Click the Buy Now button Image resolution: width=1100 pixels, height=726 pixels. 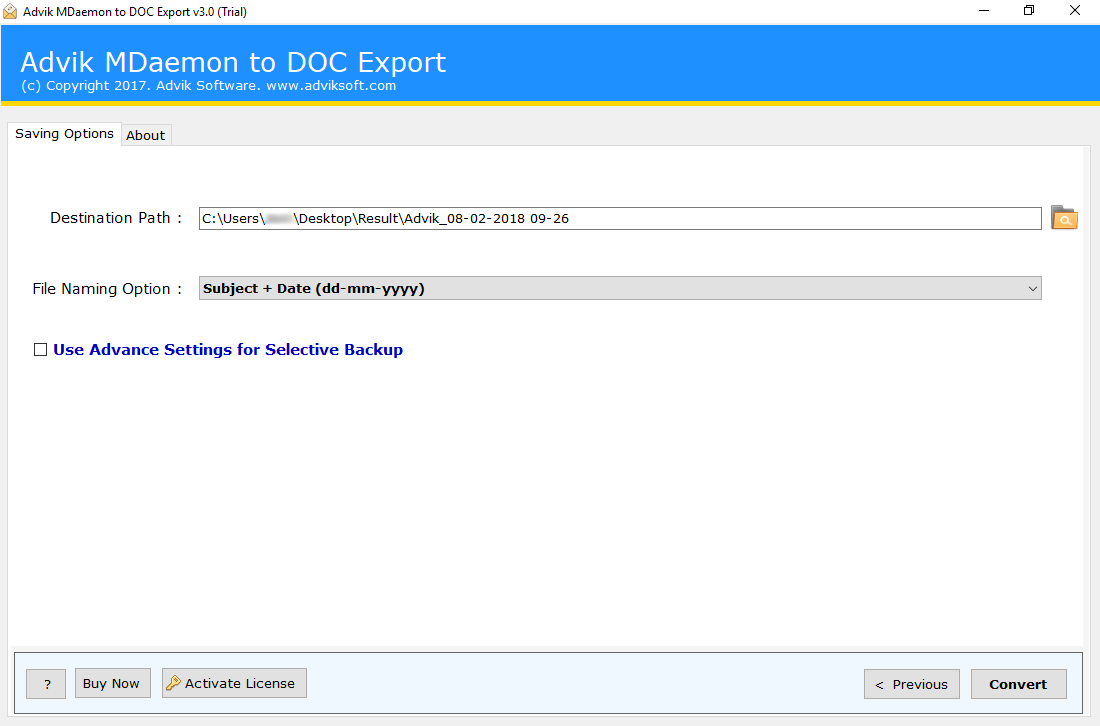tap(112, 683)
